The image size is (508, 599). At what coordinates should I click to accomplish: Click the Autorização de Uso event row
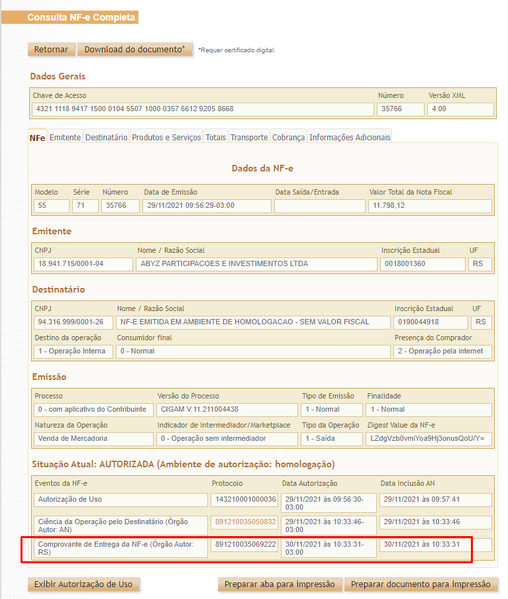pyautogui.click(x=121, y=500)
